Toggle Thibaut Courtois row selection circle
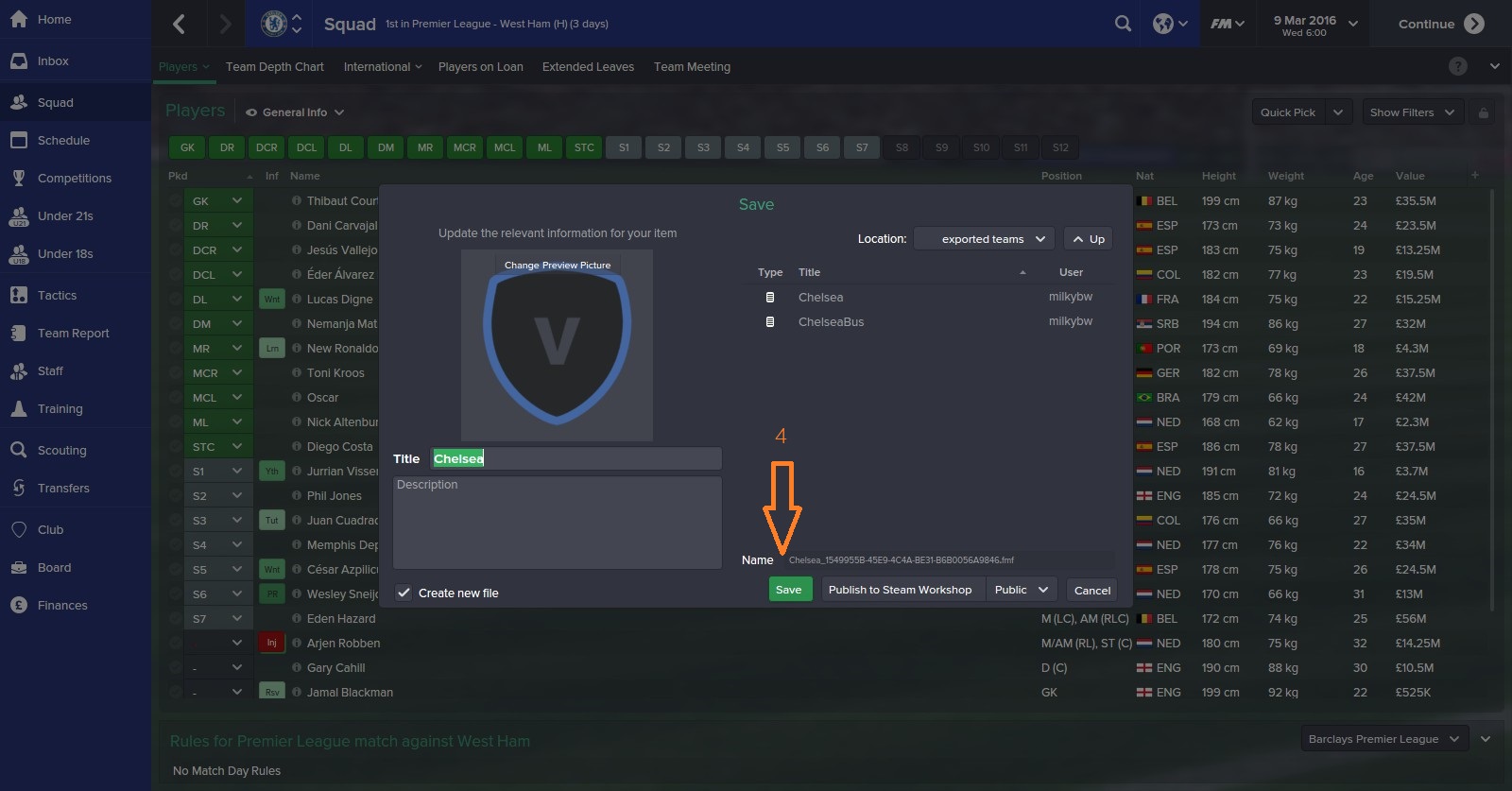The height and width of the screenshot is (791, 1512). [175, 200]
